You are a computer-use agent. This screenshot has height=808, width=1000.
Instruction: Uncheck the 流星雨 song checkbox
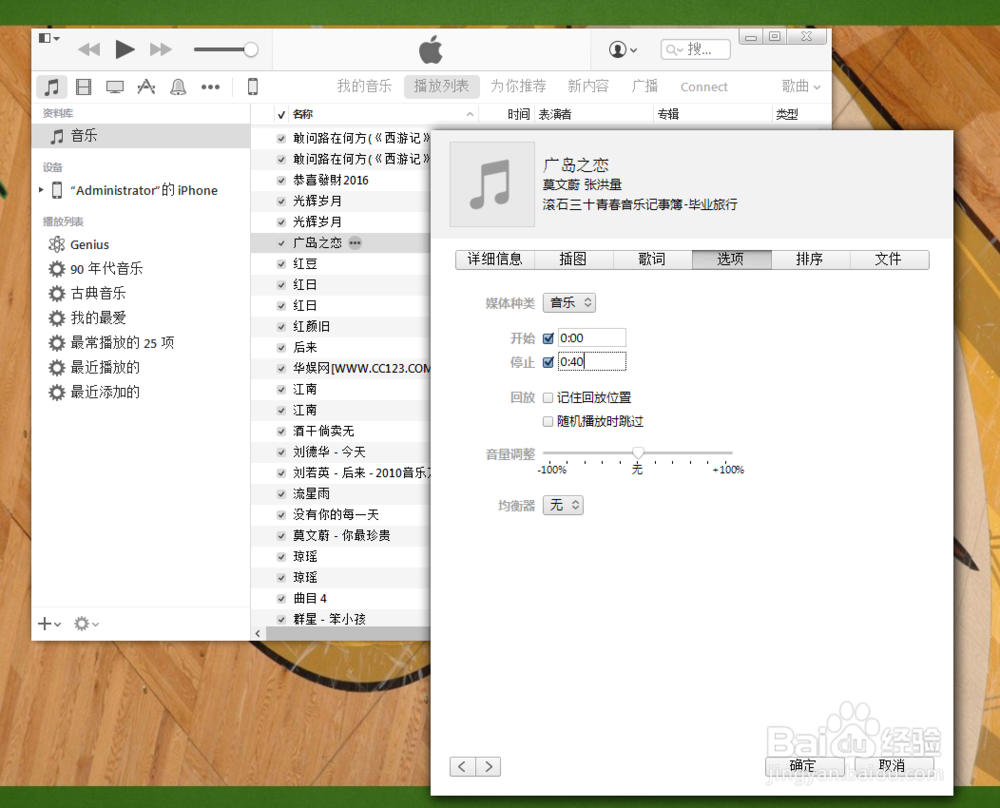coord(281,494)
